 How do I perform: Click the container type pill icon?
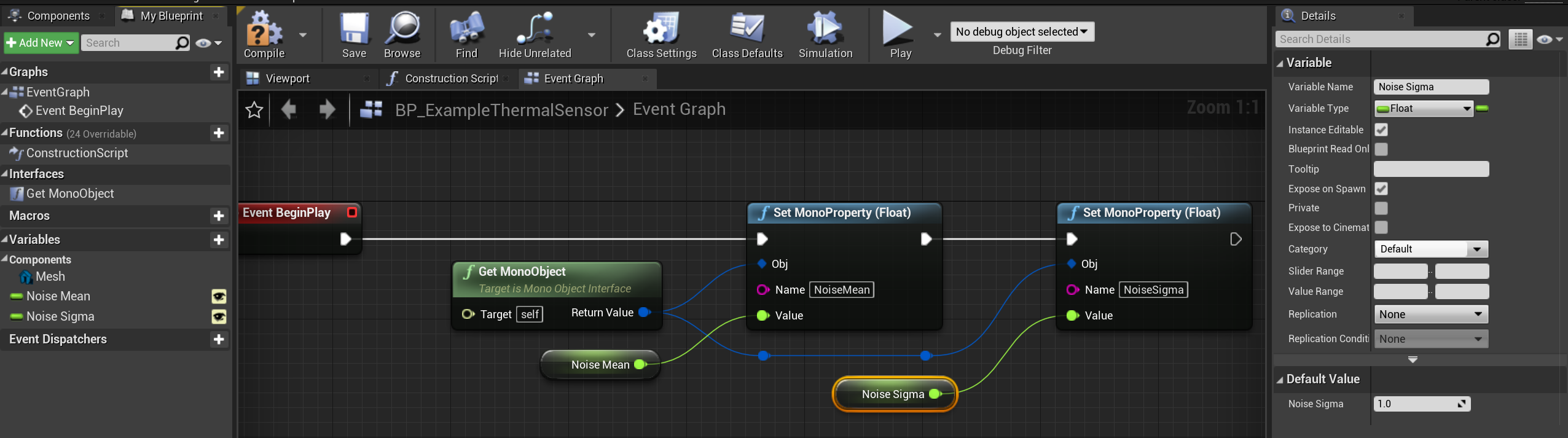click(1482, 109)
